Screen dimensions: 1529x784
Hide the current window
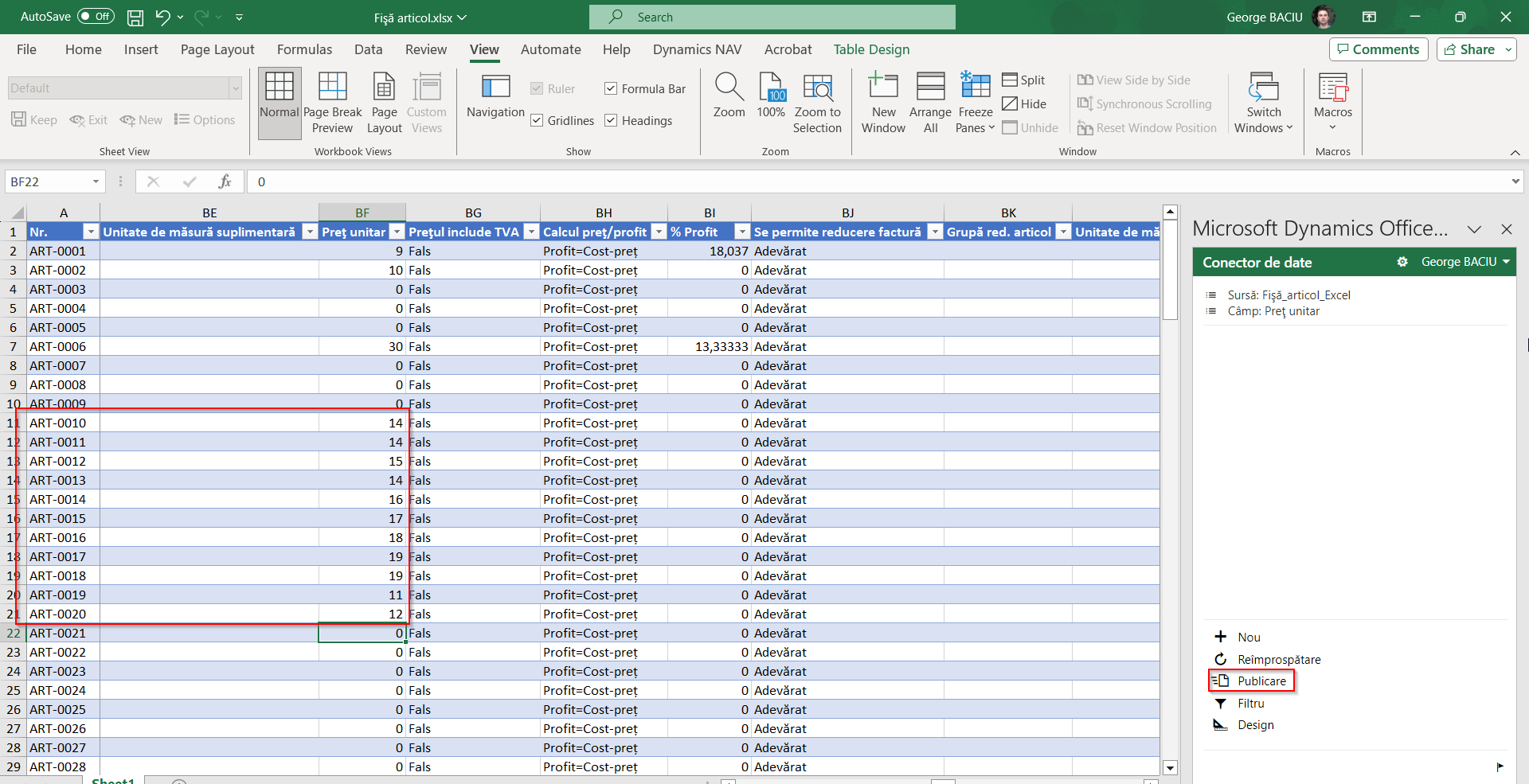[1024, 103]
